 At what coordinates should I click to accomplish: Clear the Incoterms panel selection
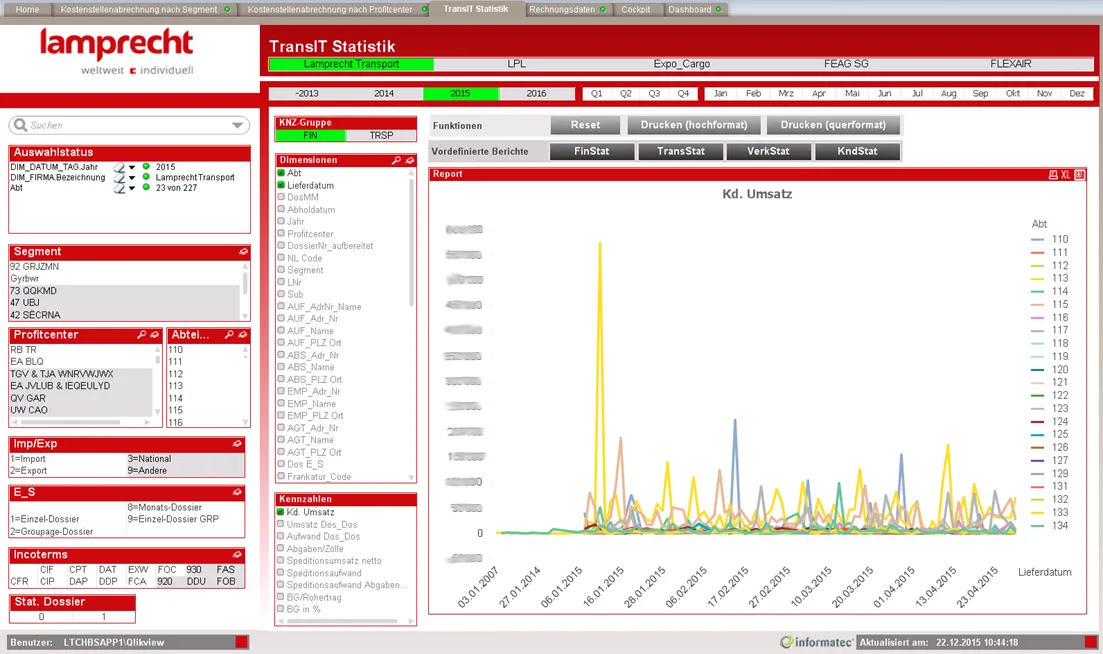tap(237, 555)
